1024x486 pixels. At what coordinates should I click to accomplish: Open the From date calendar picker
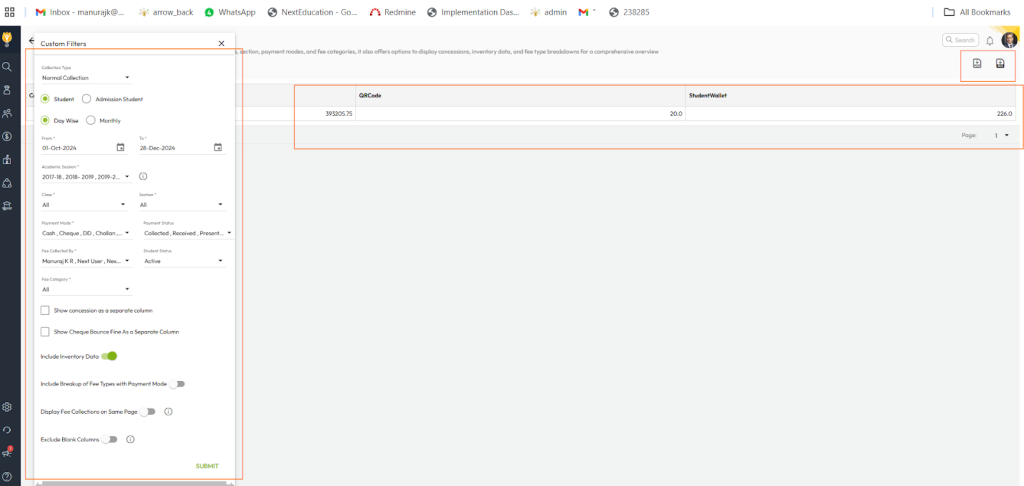click(x=121, y=147)
